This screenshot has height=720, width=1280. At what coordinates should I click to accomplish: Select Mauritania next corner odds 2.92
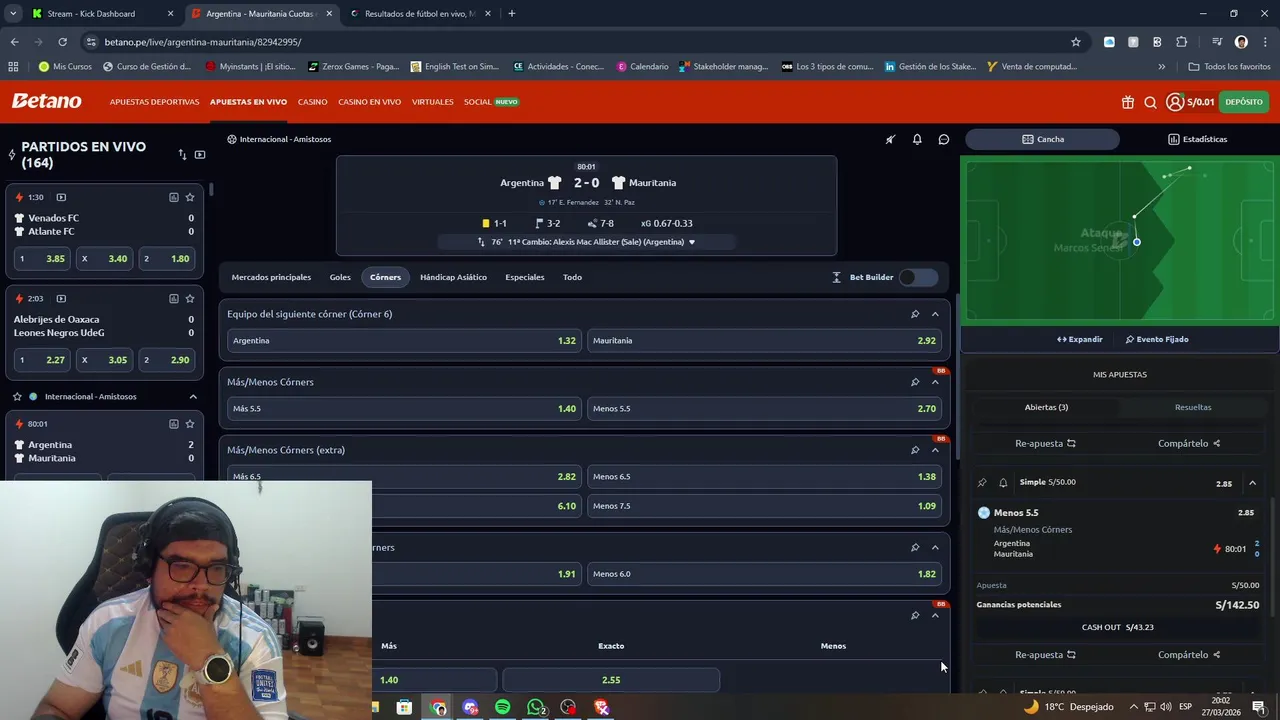(x=764, y=341)
